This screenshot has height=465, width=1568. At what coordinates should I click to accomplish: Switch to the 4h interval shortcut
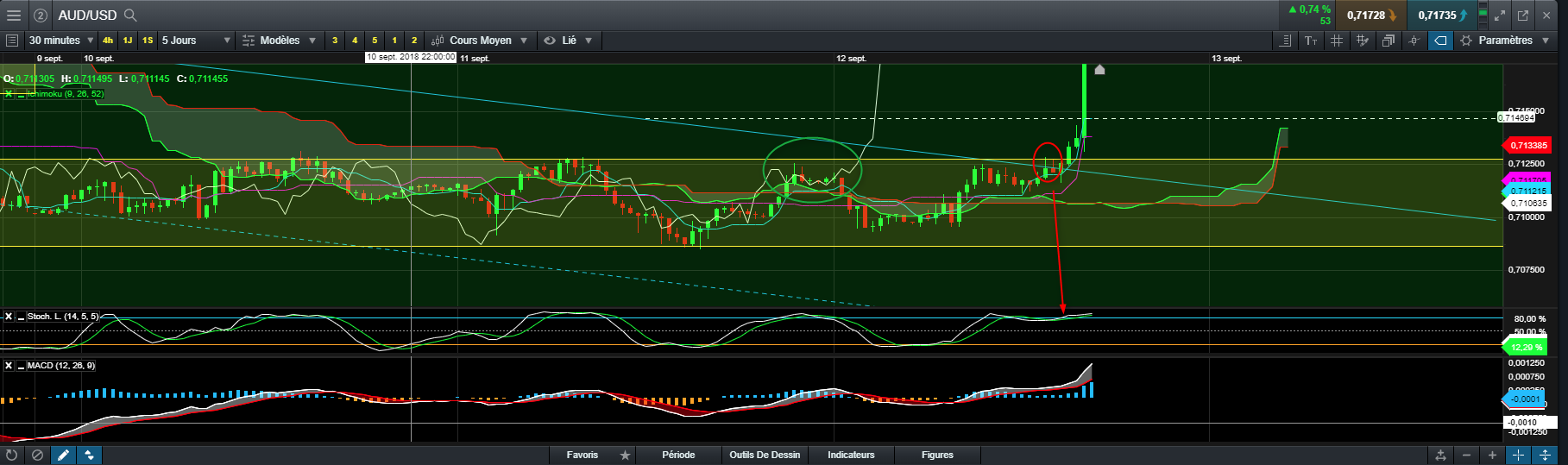[108, 41]
